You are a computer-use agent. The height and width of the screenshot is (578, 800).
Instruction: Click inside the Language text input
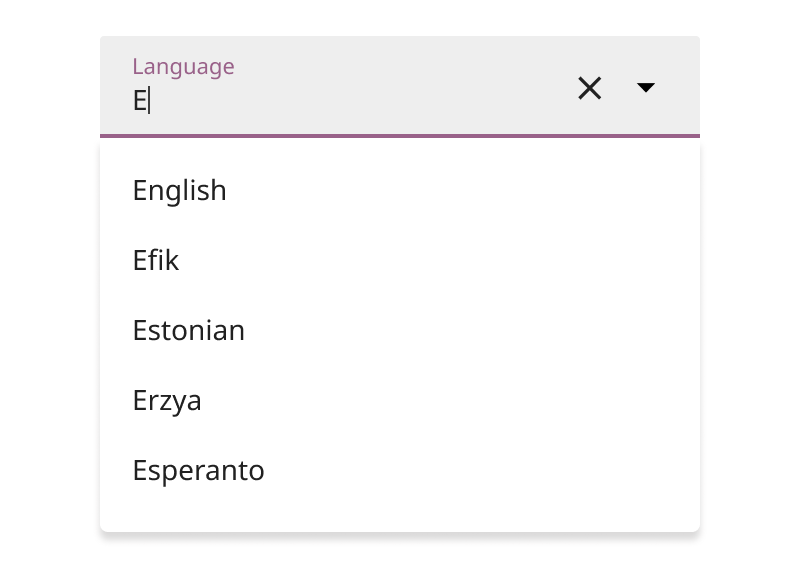coord(340,101)
